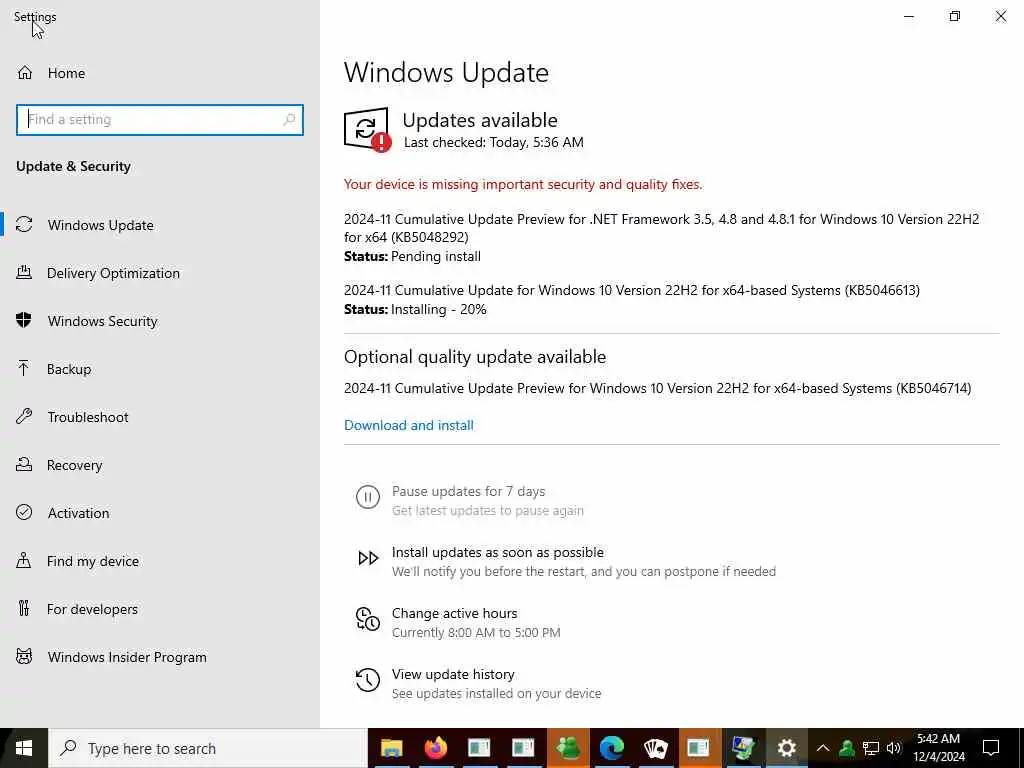This screenshot has width=1024, height=768.
Task: Click the speaker volume tray icon
Action: tap(894, 748)
